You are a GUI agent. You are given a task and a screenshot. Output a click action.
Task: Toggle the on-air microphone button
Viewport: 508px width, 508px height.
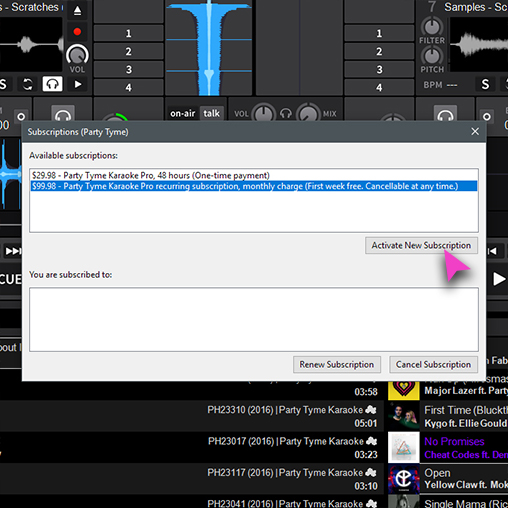click(x=182, y=113)
